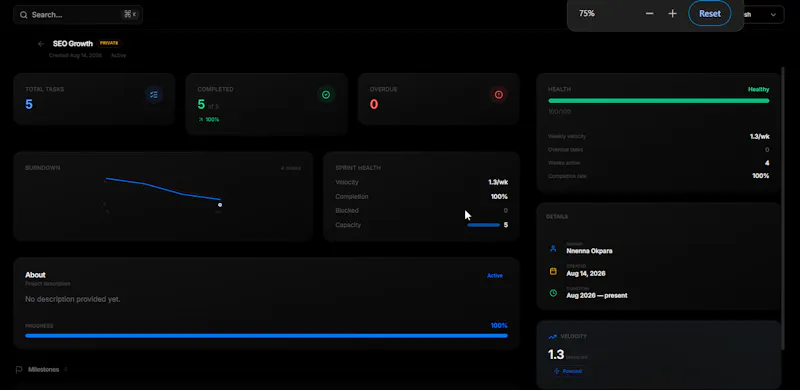Click the Aug 14, 2026 created date in Details

(x=586, y=274)
